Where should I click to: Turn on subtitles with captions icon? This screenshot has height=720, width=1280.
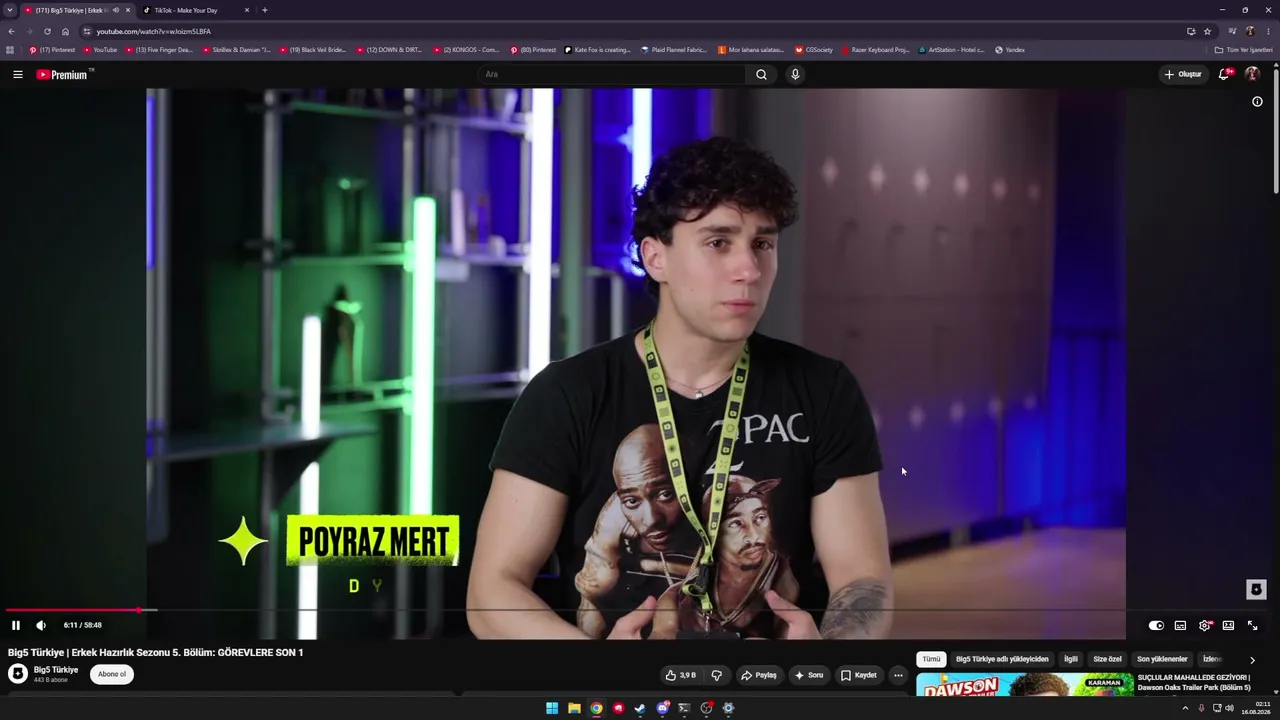1180,625
